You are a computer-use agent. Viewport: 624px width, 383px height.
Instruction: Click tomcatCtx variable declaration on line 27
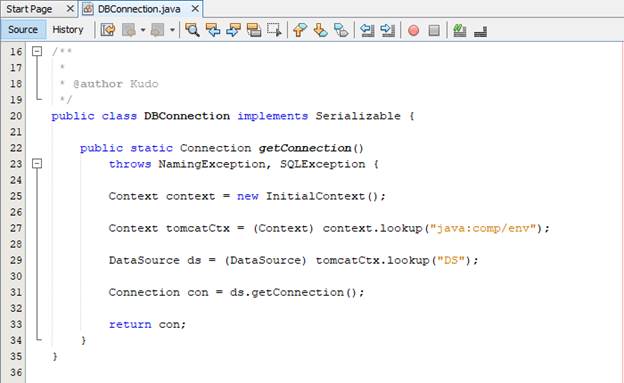[x=198, y=228]
